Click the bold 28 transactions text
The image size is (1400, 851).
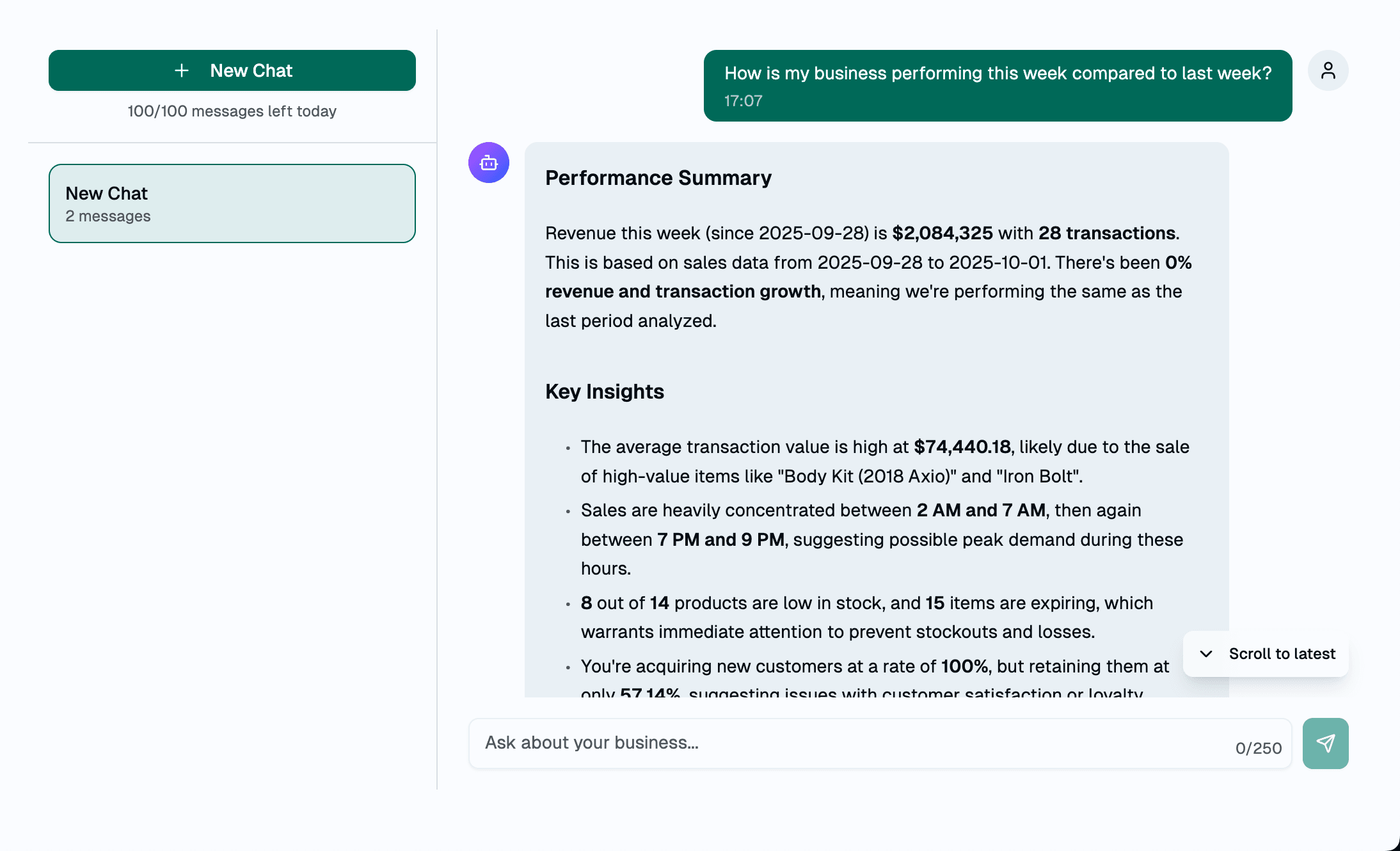(x=1106, y=233)
